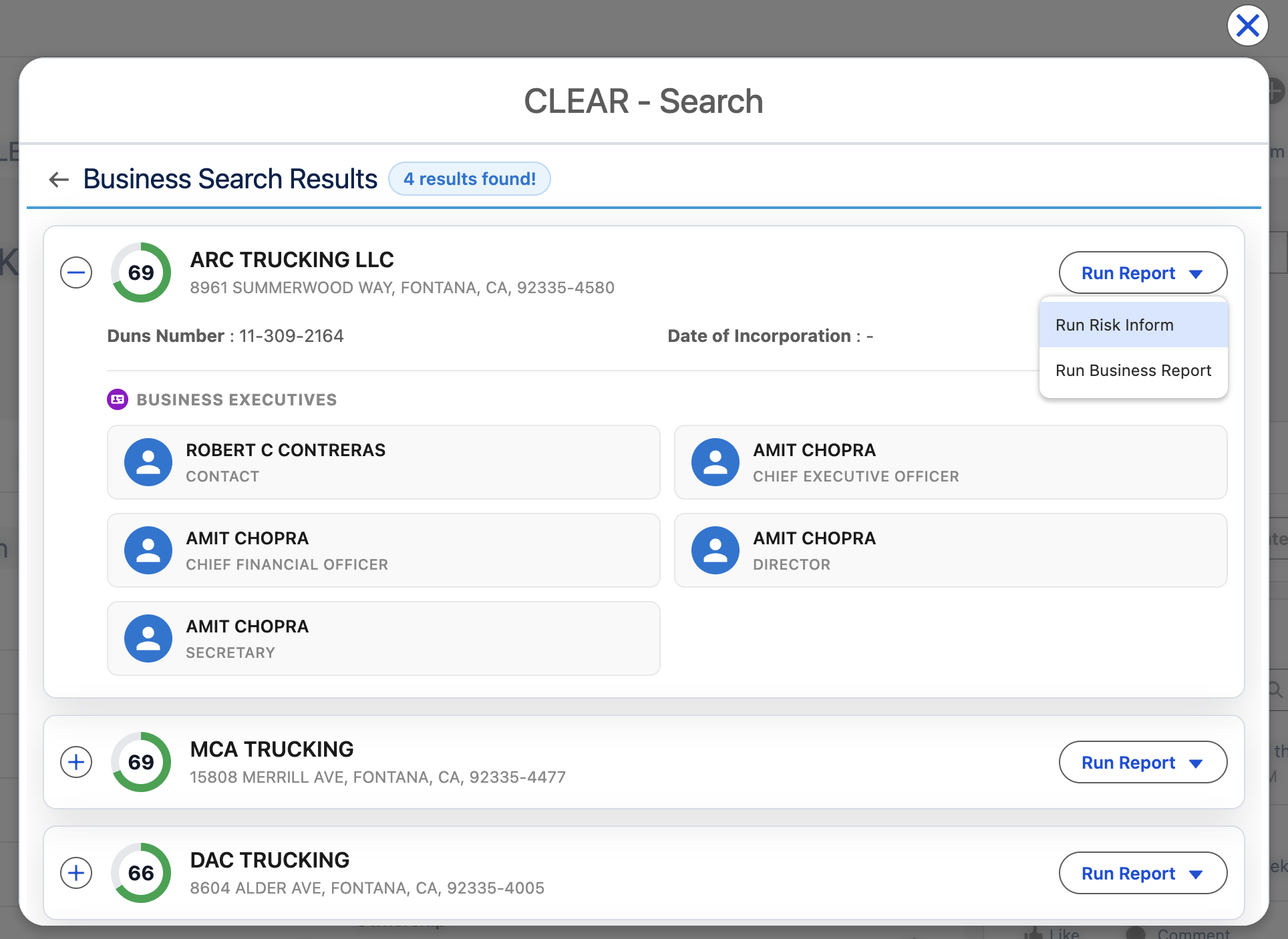Click Robert C Contreras avatar icon

coord(148,462)
